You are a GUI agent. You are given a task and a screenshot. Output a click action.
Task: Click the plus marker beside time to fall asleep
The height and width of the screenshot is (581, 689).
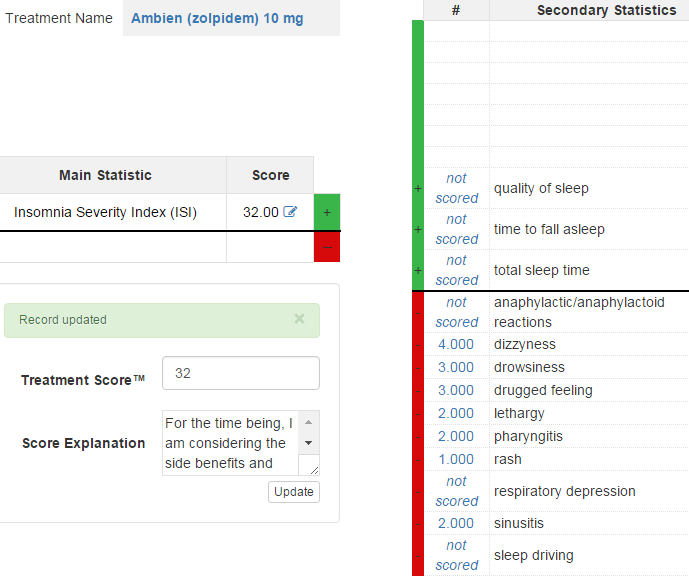point(418,229)
